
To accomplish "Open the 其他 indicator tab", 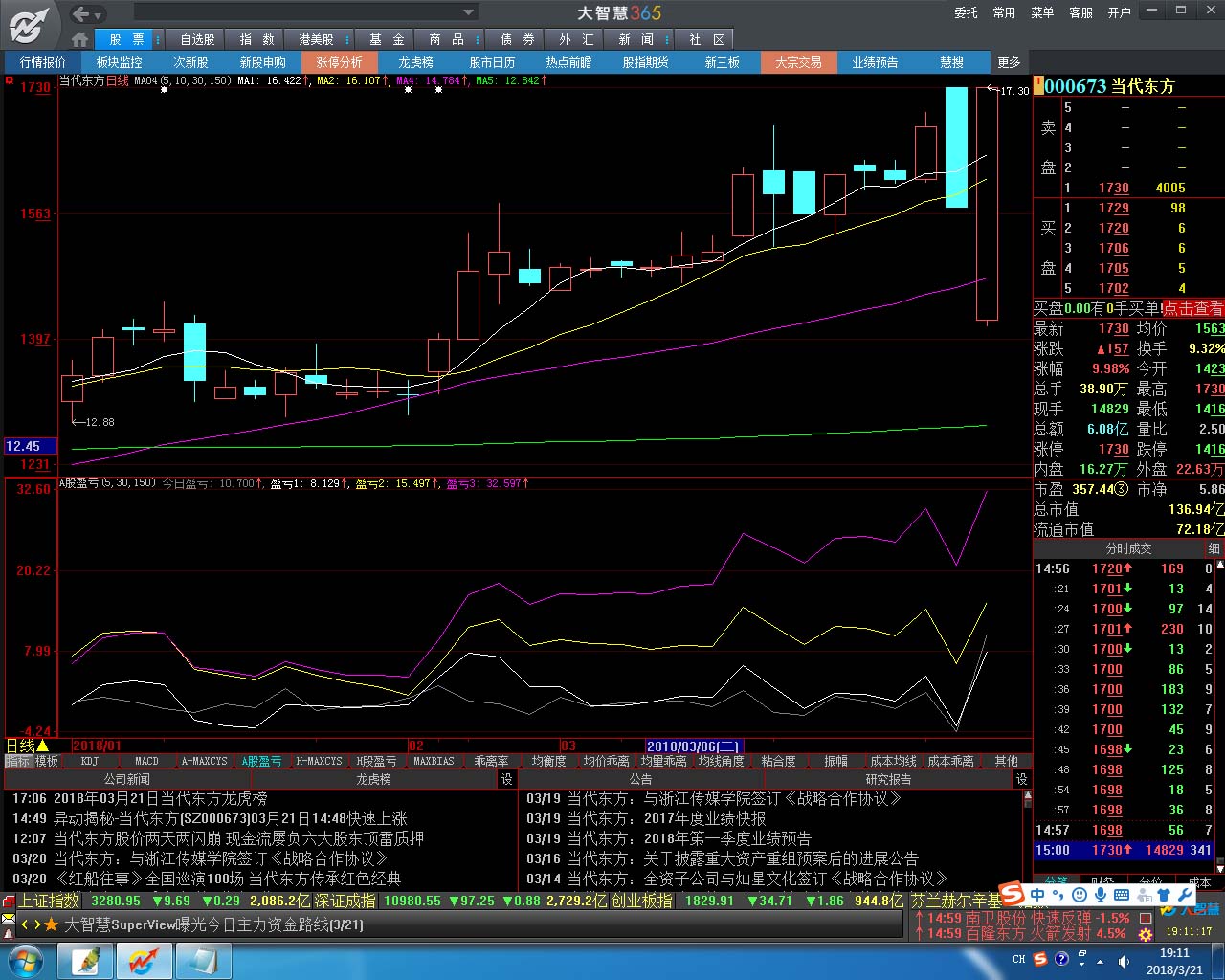I will pos(1007,761).
